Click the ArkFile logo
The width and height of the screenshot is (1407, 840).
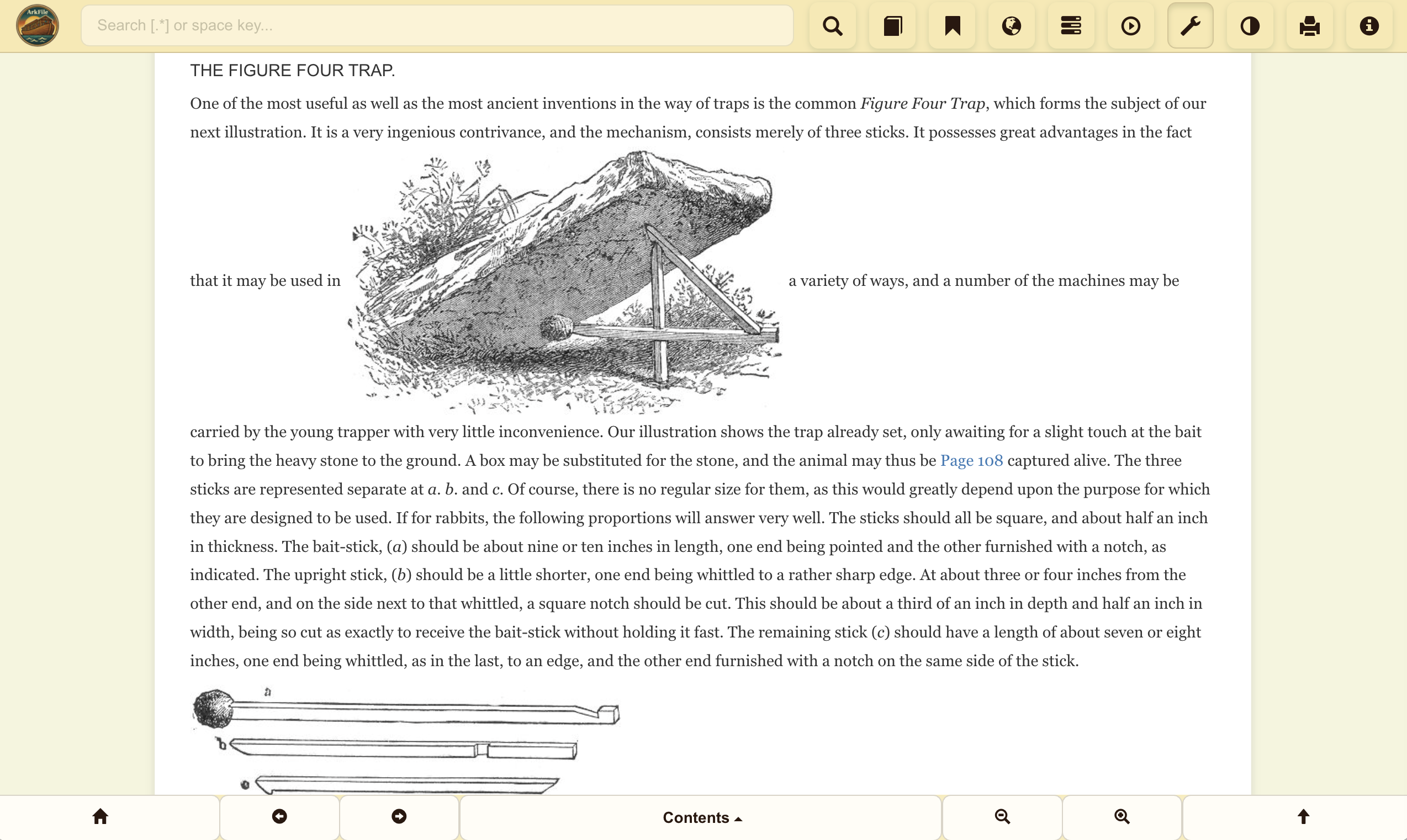point(38,25)
